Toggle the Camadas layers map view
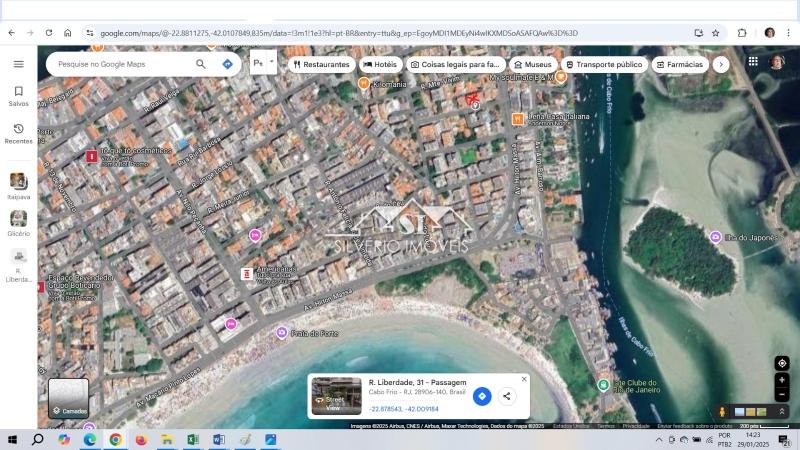Screen dimensions: 800x450 [68, 397]
